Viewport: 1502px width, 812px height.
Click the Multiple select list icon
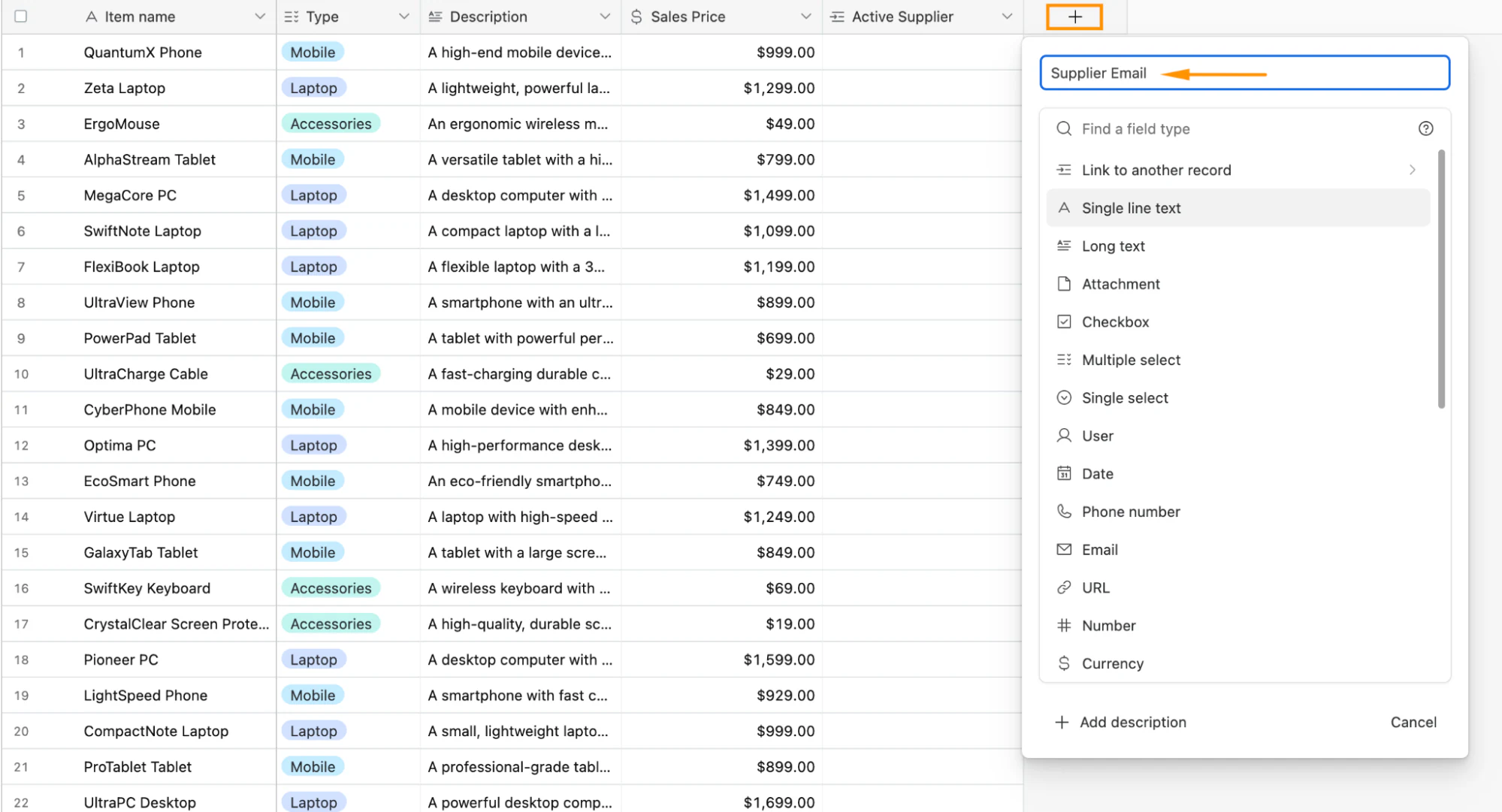(x=1064, y=360)
